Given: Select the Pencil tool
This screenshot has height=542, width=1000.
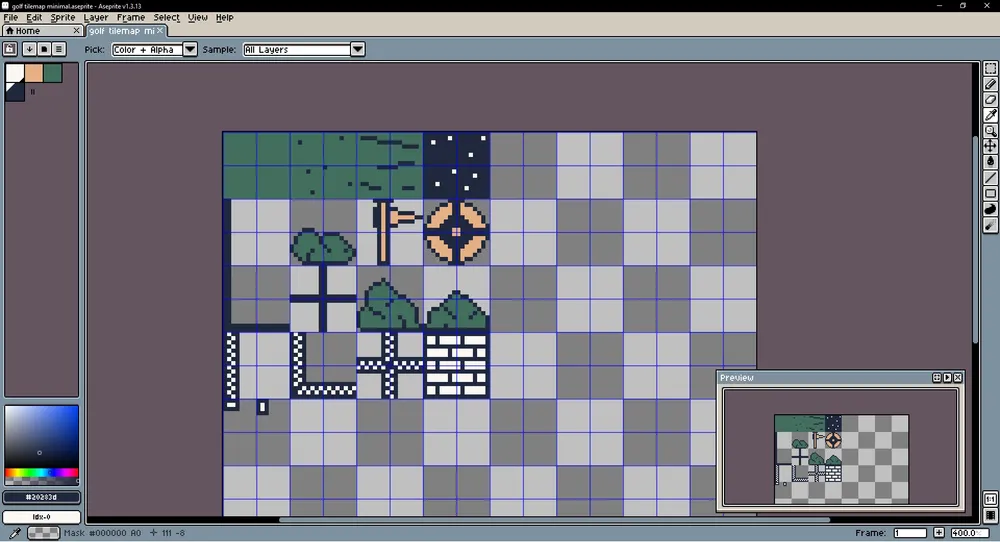Looking at the screenshot, I should pyautogui.click(x=990, y=85).
